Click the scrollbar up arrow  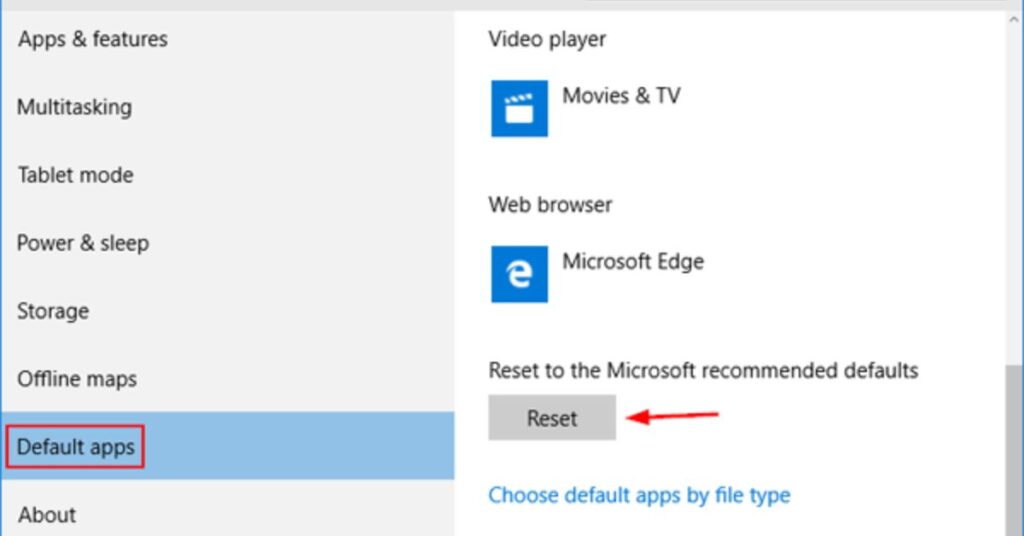tap(1014, 20)
